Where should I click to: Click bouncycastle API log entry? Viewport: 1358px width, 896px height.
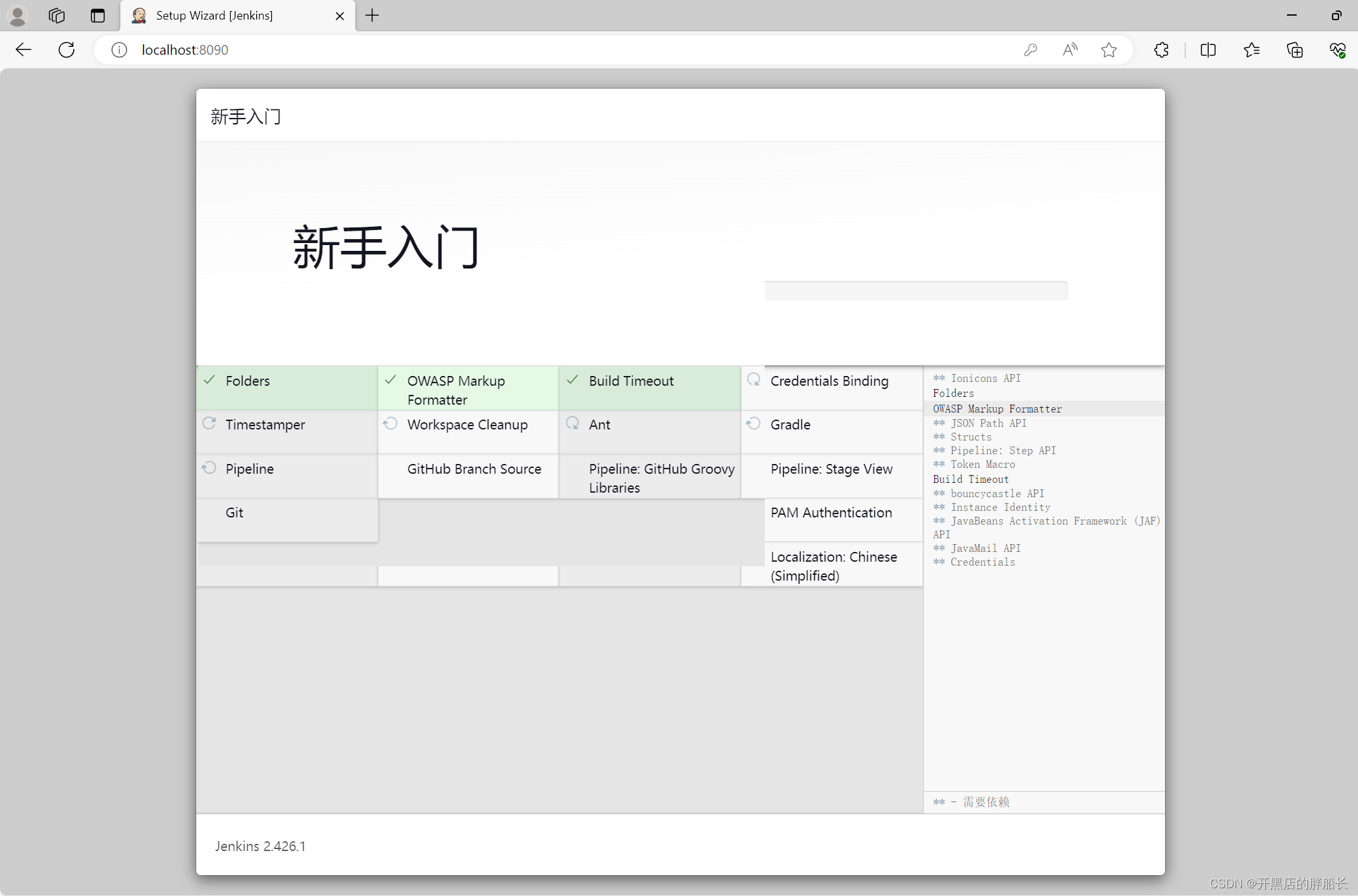click(x=988, y=493)
